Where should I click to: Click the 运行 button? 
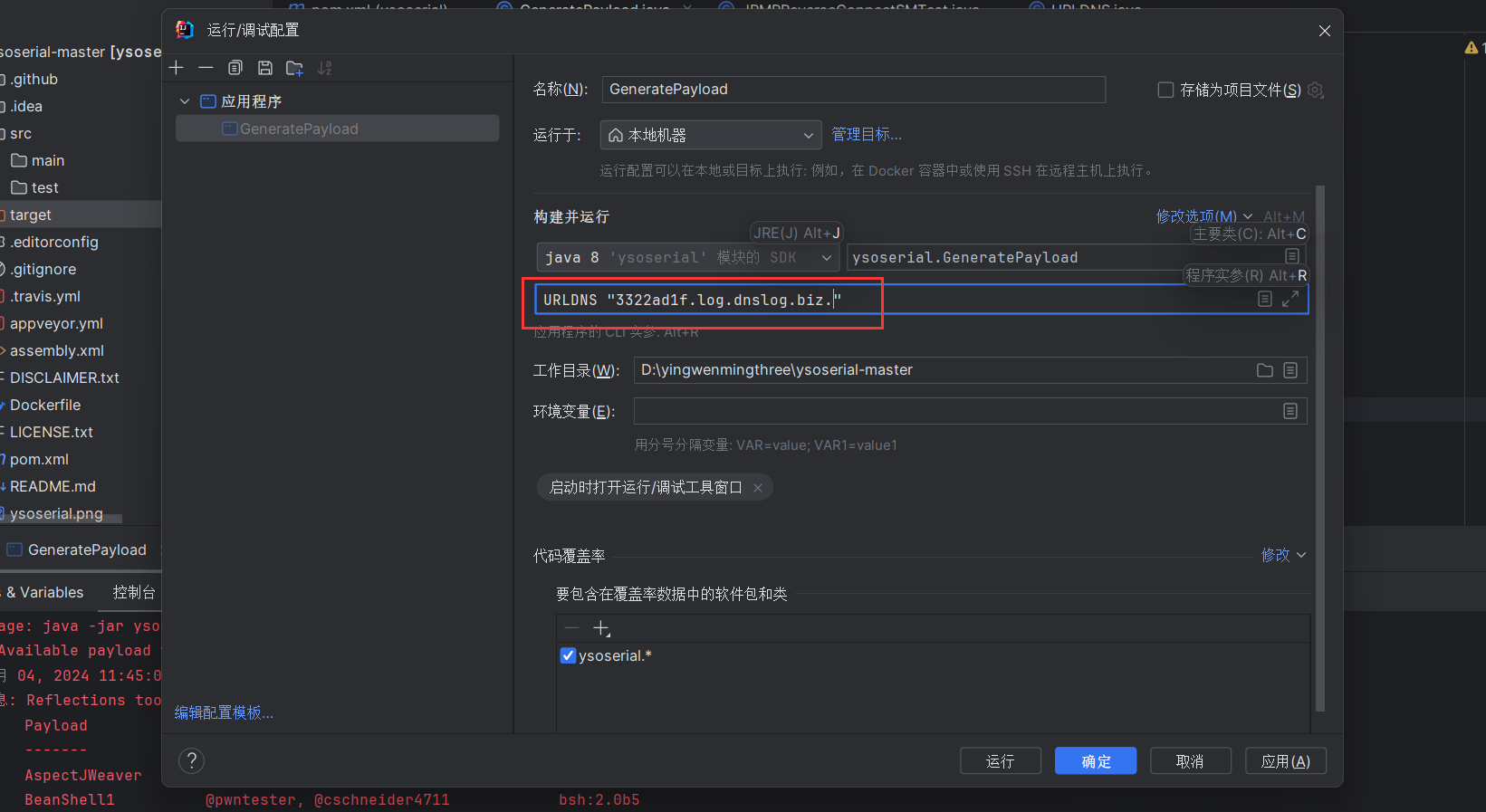tap(1001, 761)
